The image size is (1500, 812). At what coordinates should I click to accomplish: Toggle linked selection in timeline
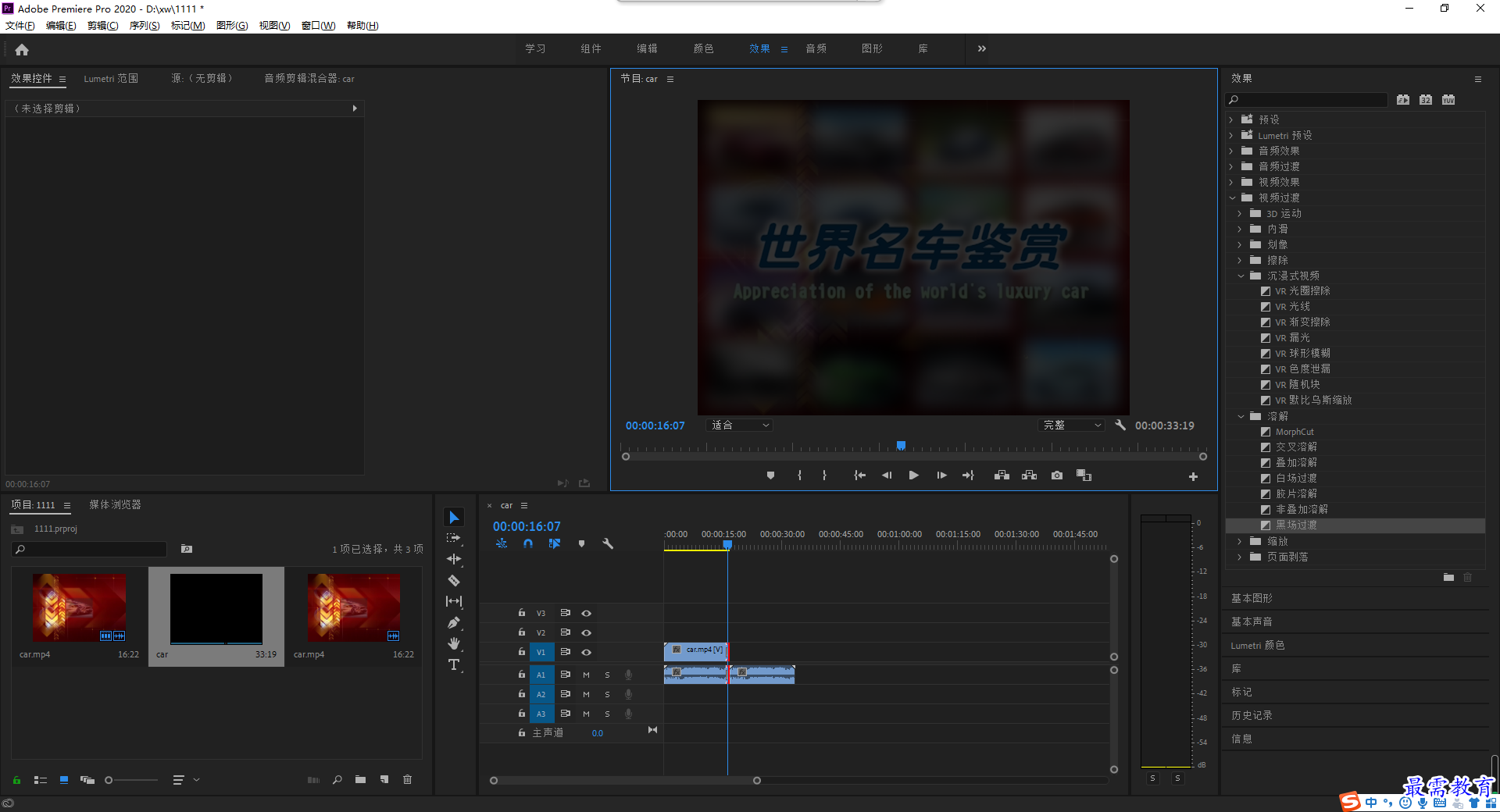click(x=555, y=543)
